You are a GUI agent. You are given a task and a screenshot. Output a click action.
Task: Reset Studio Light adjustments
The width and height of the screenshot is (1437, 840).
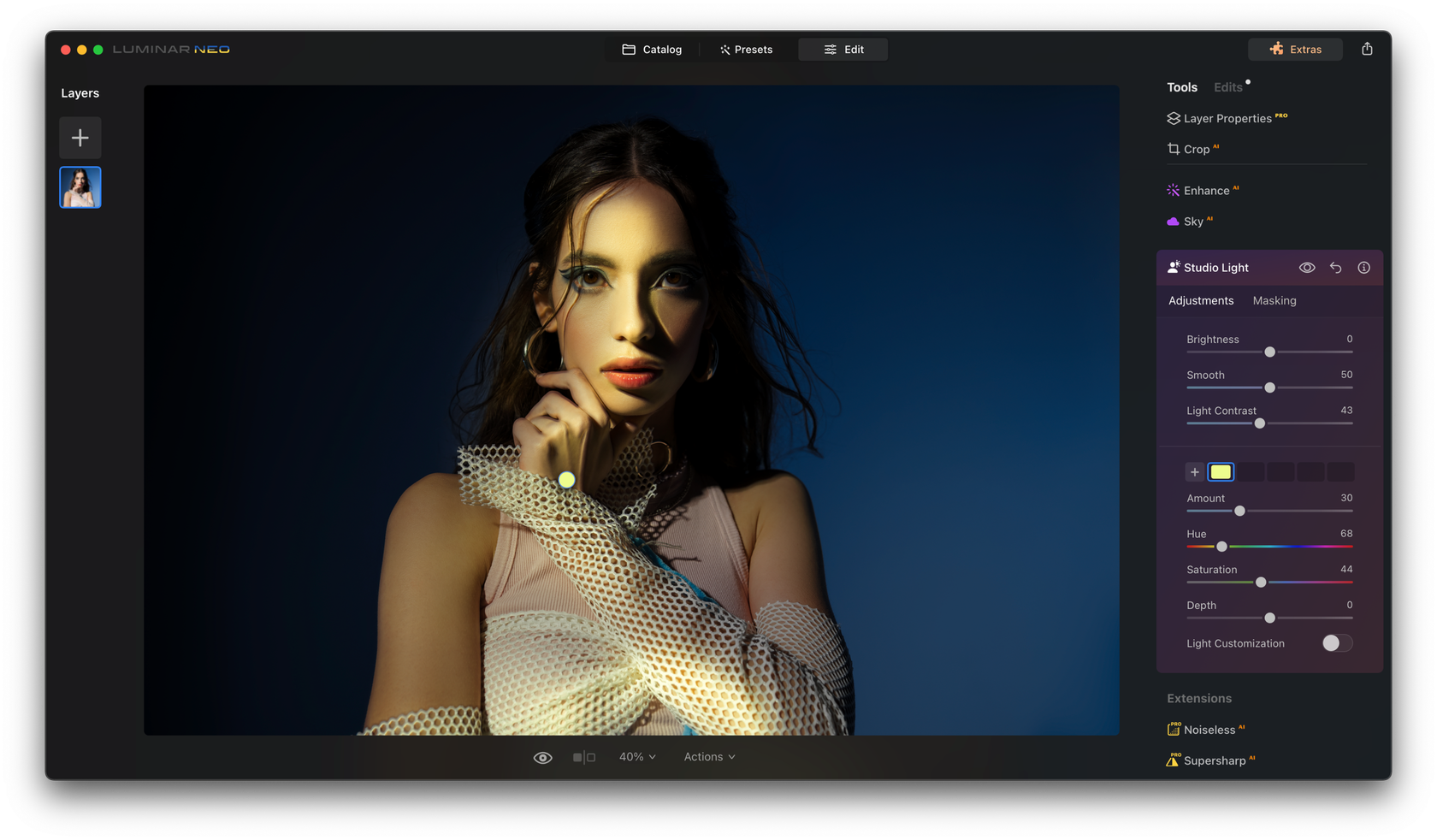[1335, 267]
